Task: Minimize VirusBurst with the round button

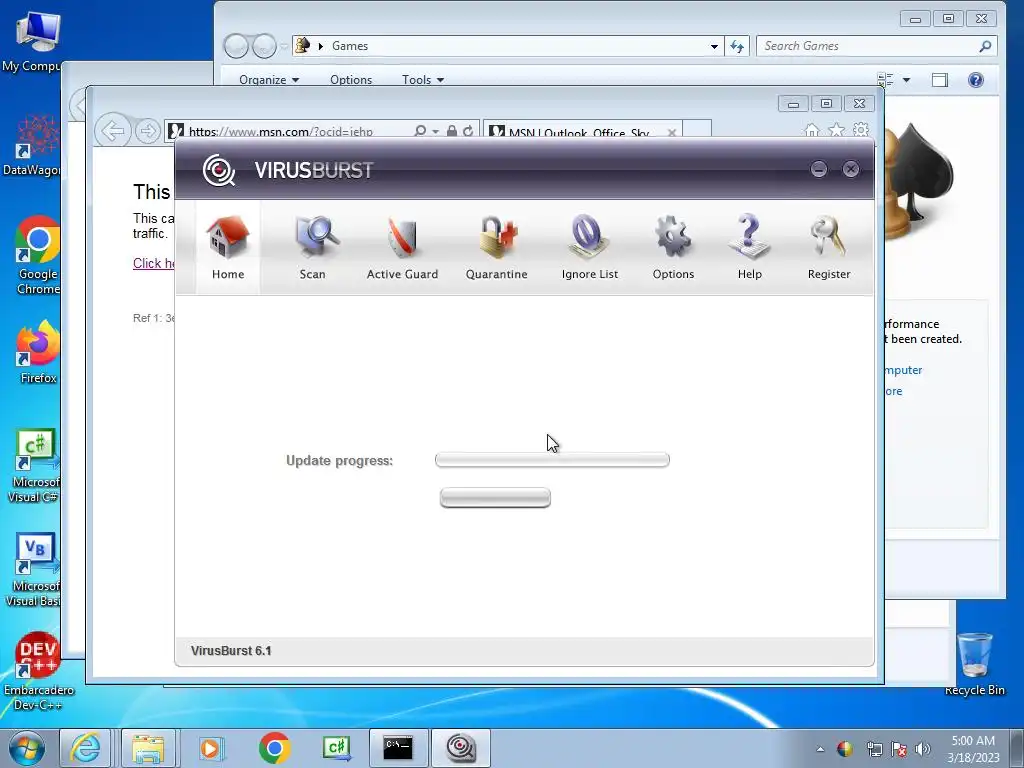Action: click(x=818, y=169)
